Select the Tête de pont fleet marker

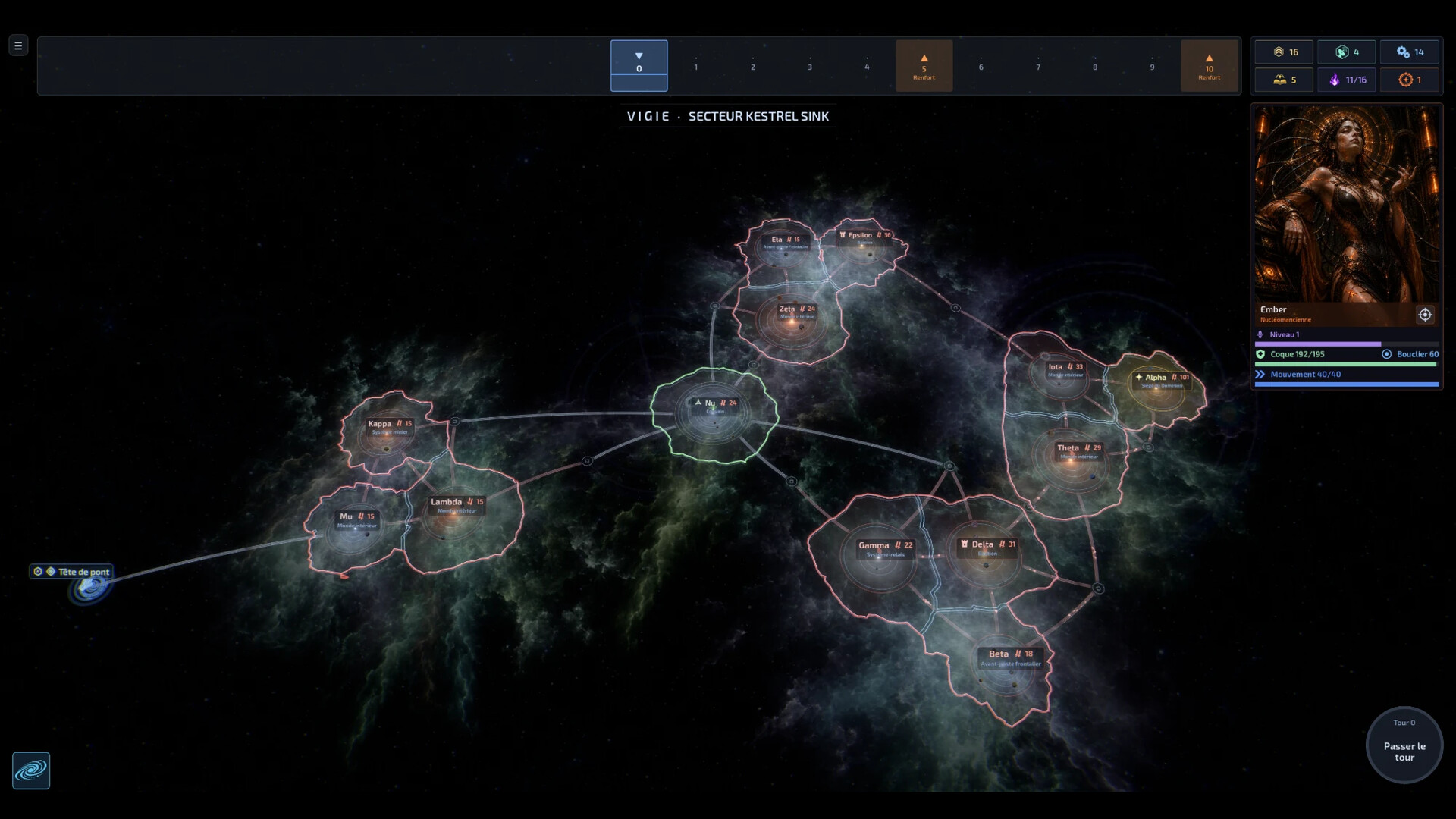pos(72,571)
